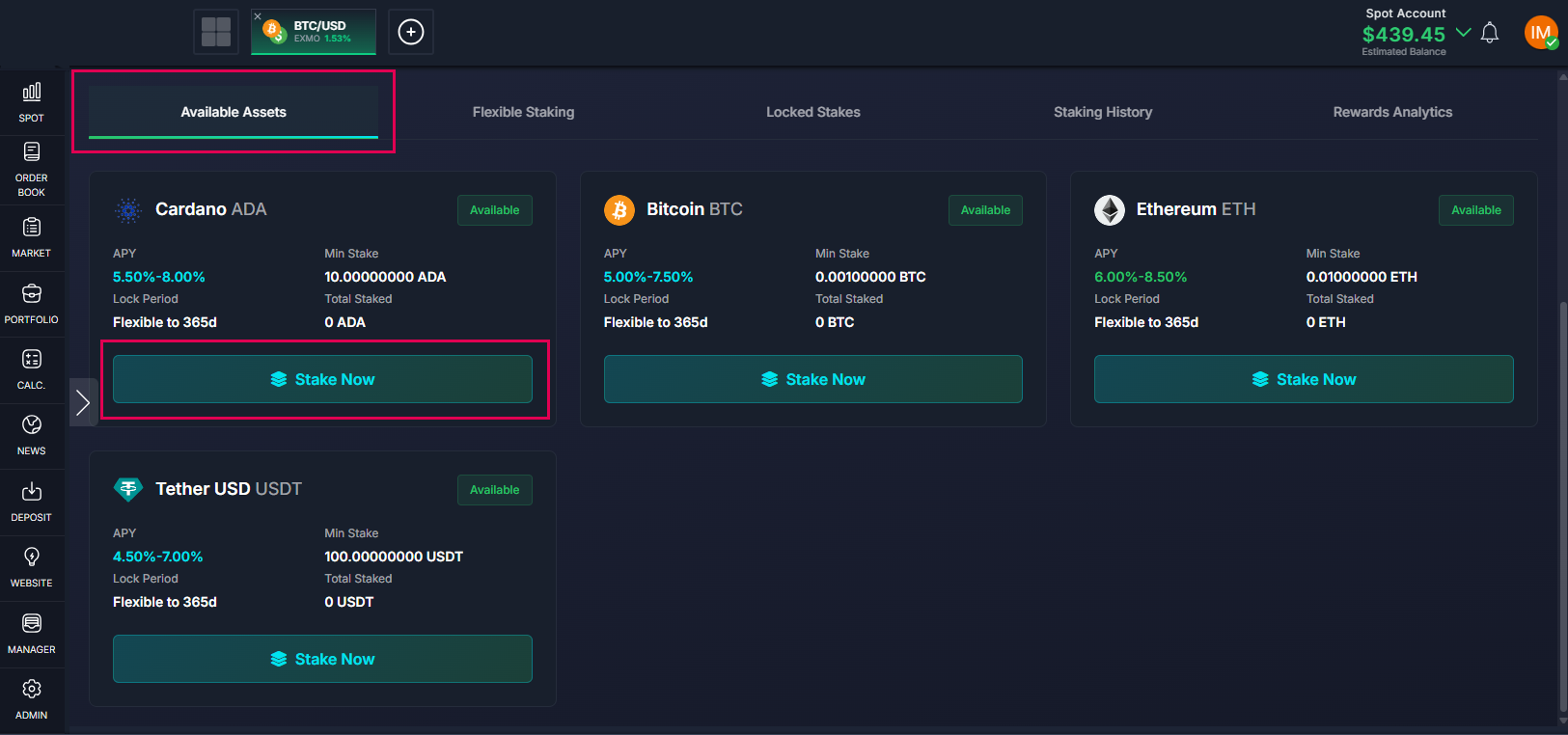Switch to the Flexible Staking tab
The image size is (1568, 735).
click(523, 112)
